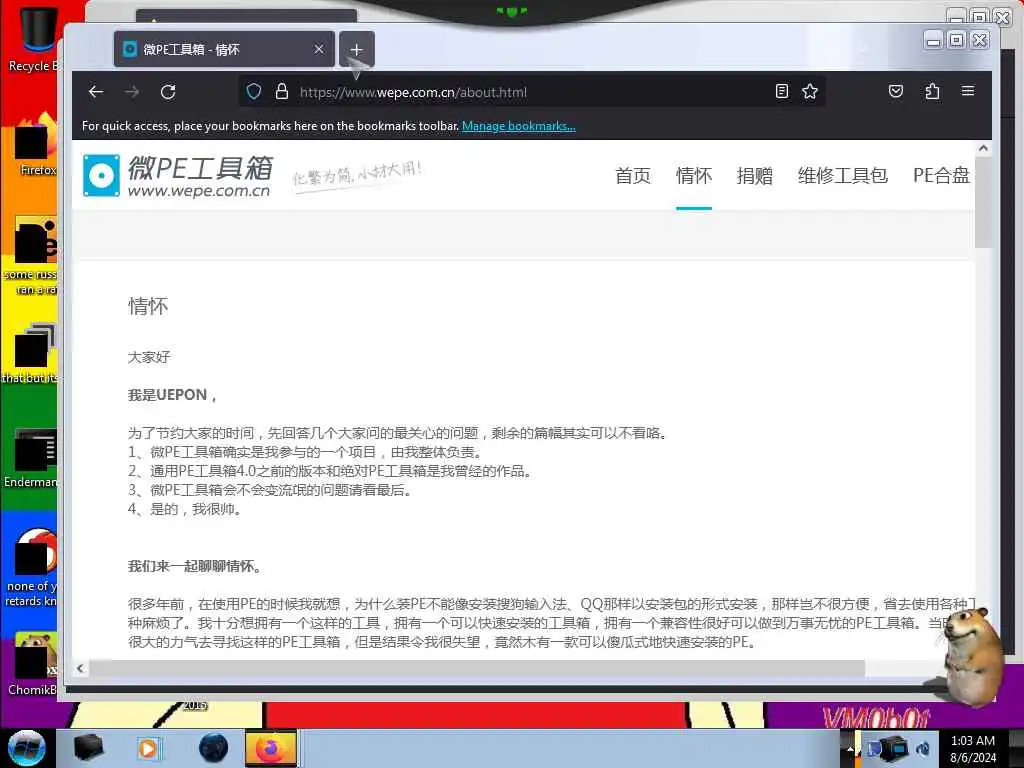Click the 大家好 greeting text
This screenshot has width=1024, height=768.
[149, 357]
